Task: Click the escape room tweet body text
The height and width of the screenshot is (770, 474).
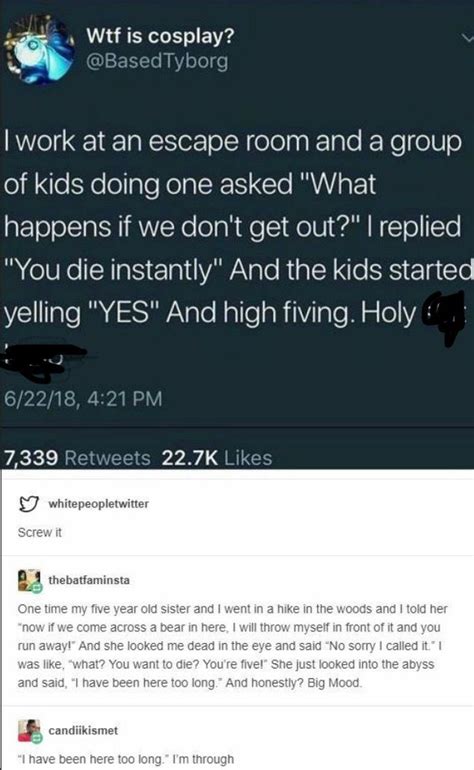Action: (238, 228)
